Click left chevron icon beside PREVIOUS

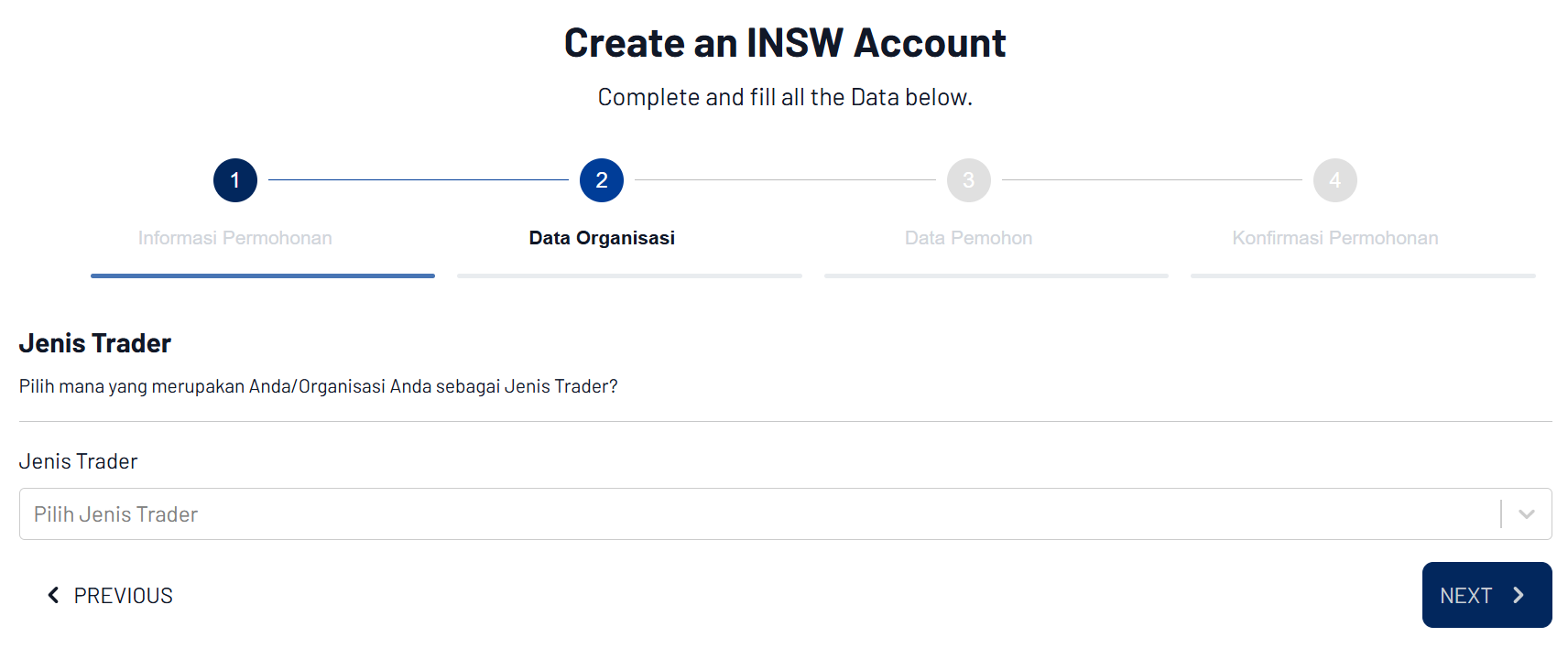pos(53,595)
